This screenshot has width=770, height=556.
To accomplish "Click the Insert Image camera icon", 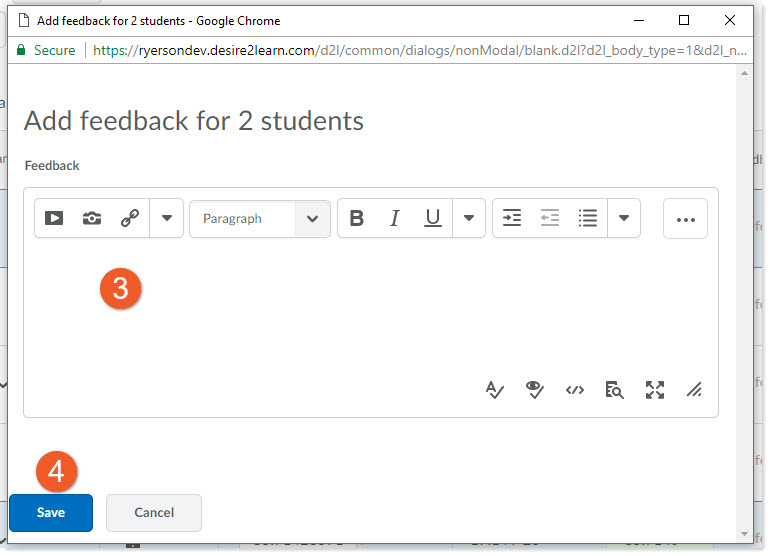I will [x=92, y=218].
